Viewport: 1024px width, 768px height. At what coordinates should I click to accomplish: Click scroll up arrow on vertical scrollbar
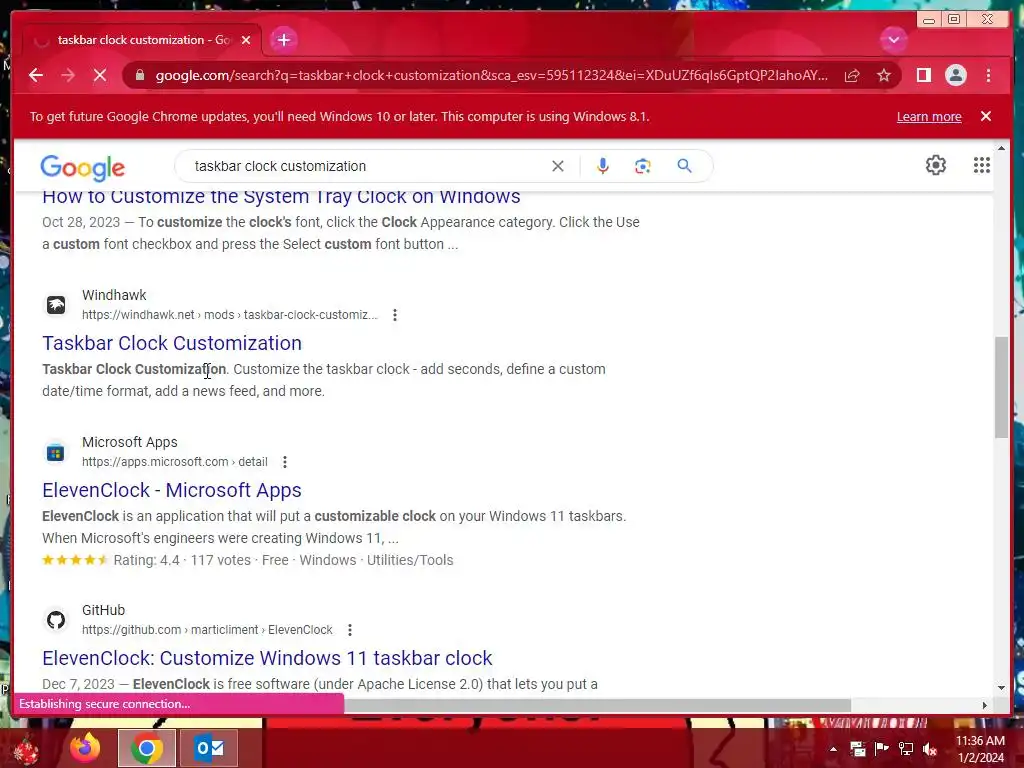click(1002, 150)
